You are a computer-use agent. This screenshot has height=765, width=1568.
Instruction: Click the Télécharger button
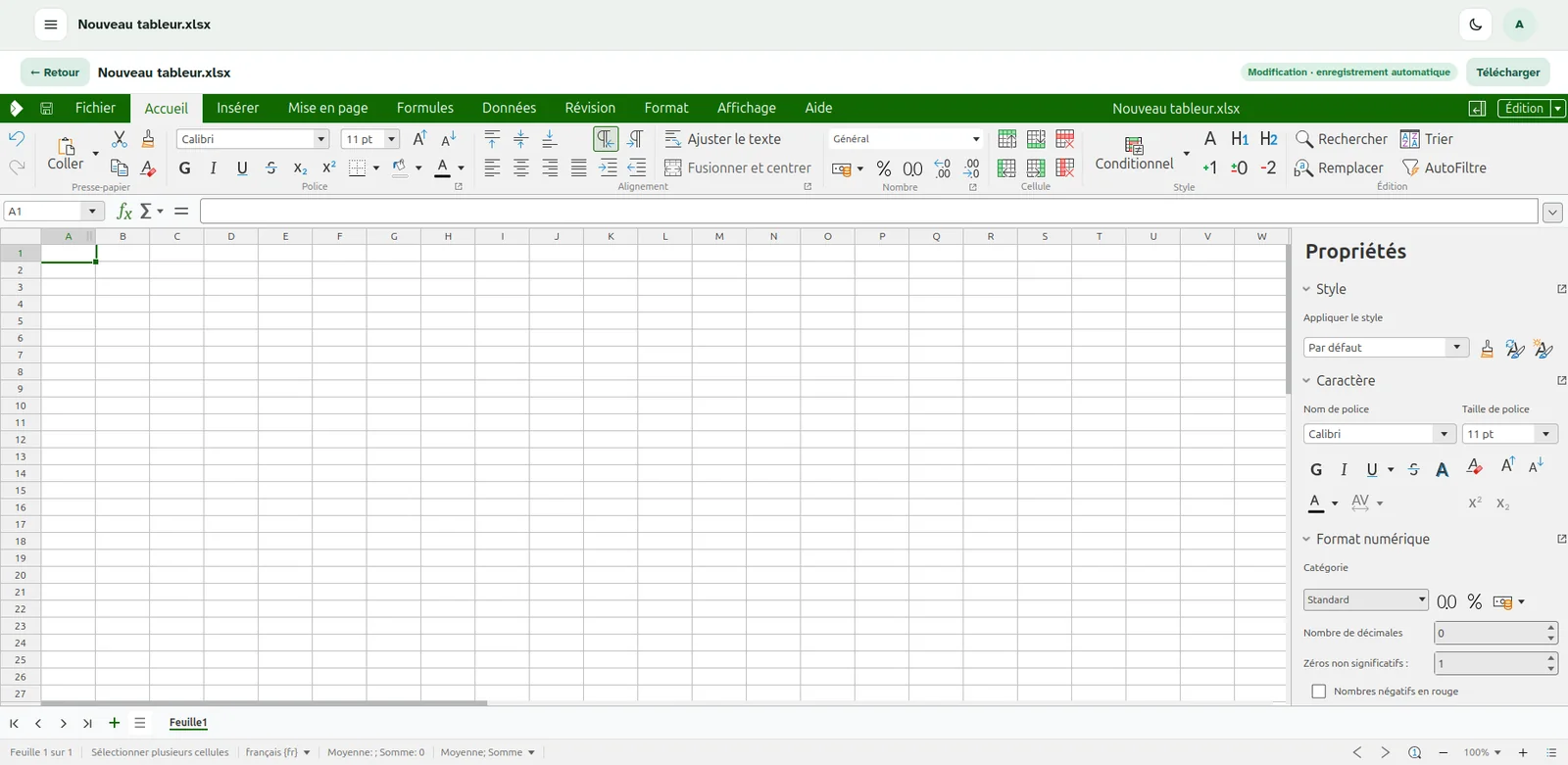pos(1508,72)
